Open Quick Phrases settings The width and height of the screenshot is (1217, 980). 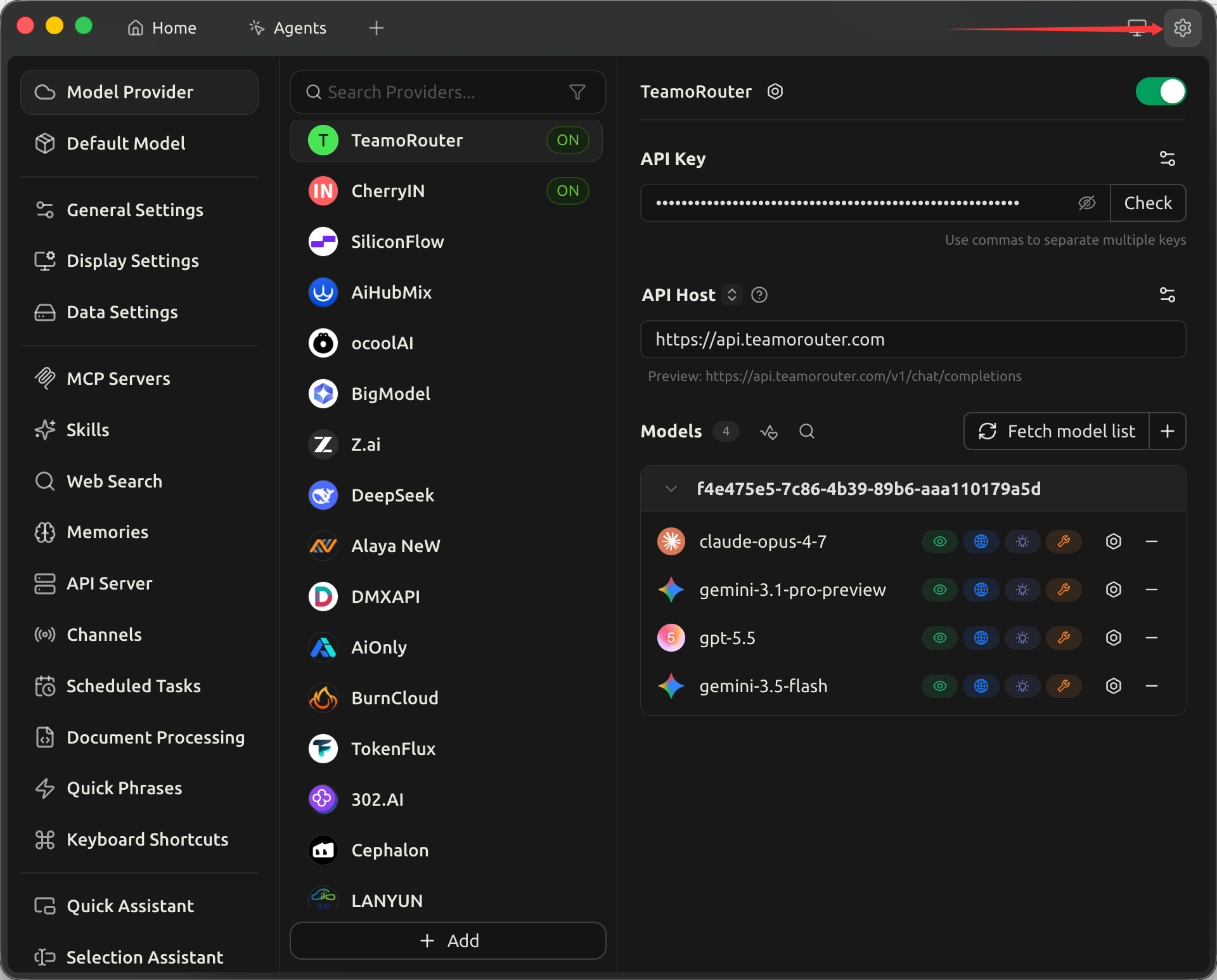point(139,788)
